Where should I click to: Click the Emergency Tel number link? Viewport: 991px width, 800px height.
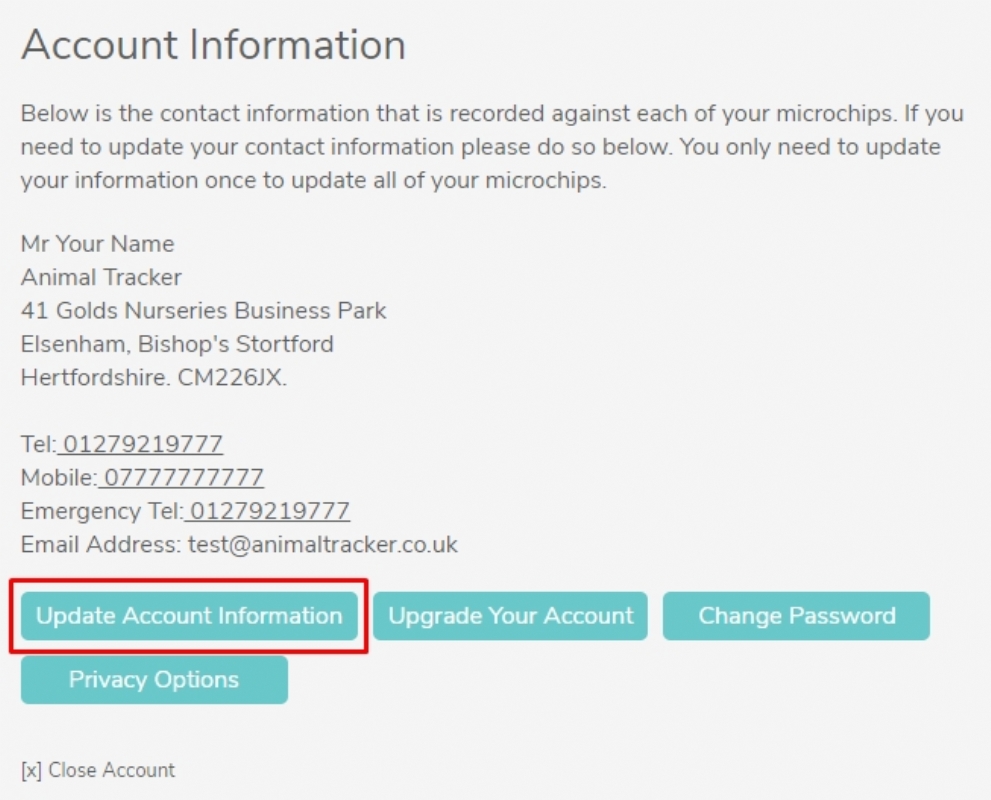pyautogui.click(x=269, y=512)
